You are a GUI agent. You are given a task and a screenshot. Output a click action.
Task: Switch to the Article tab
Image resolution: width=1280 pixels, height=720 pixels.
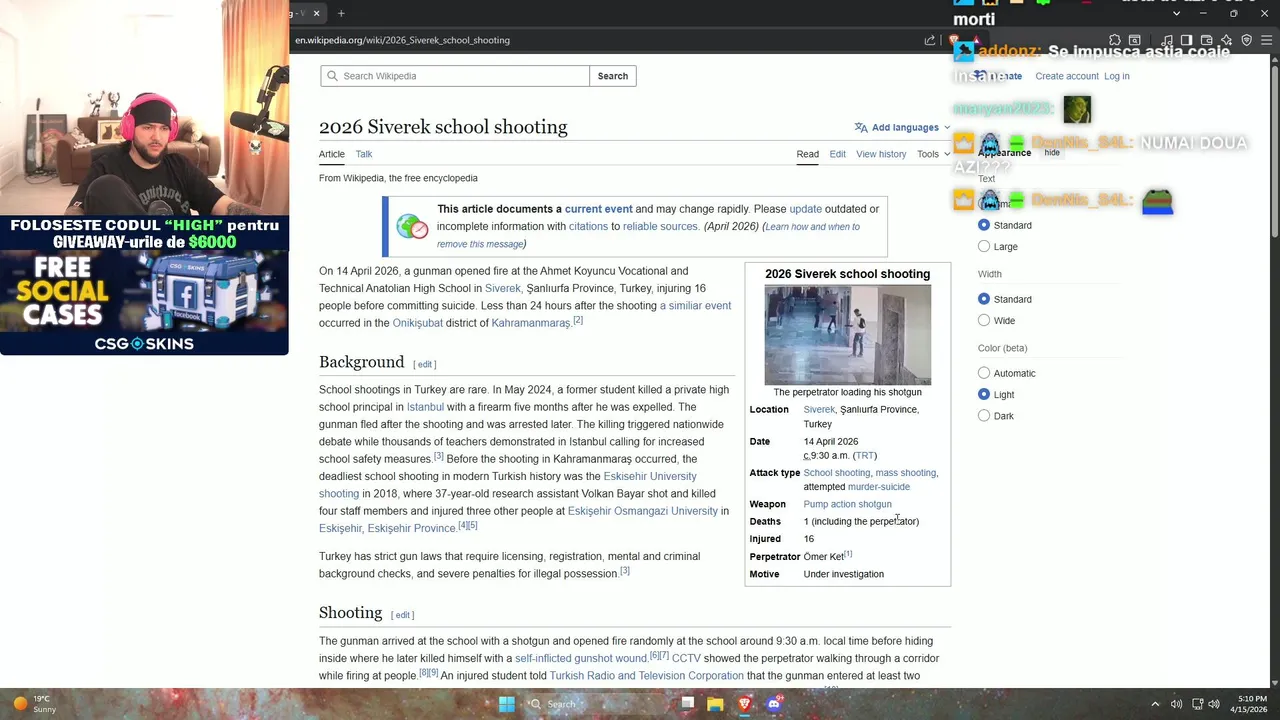[x=331, y=154]
